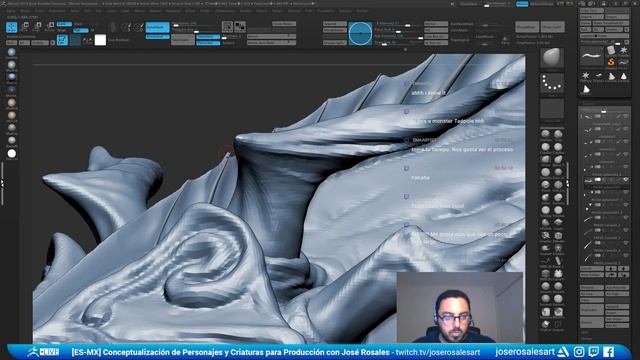Open the lower dropdown bar near Stencil menu
Image resolution: width=640 pixels, height=360 pixels.
pos(271,42)
